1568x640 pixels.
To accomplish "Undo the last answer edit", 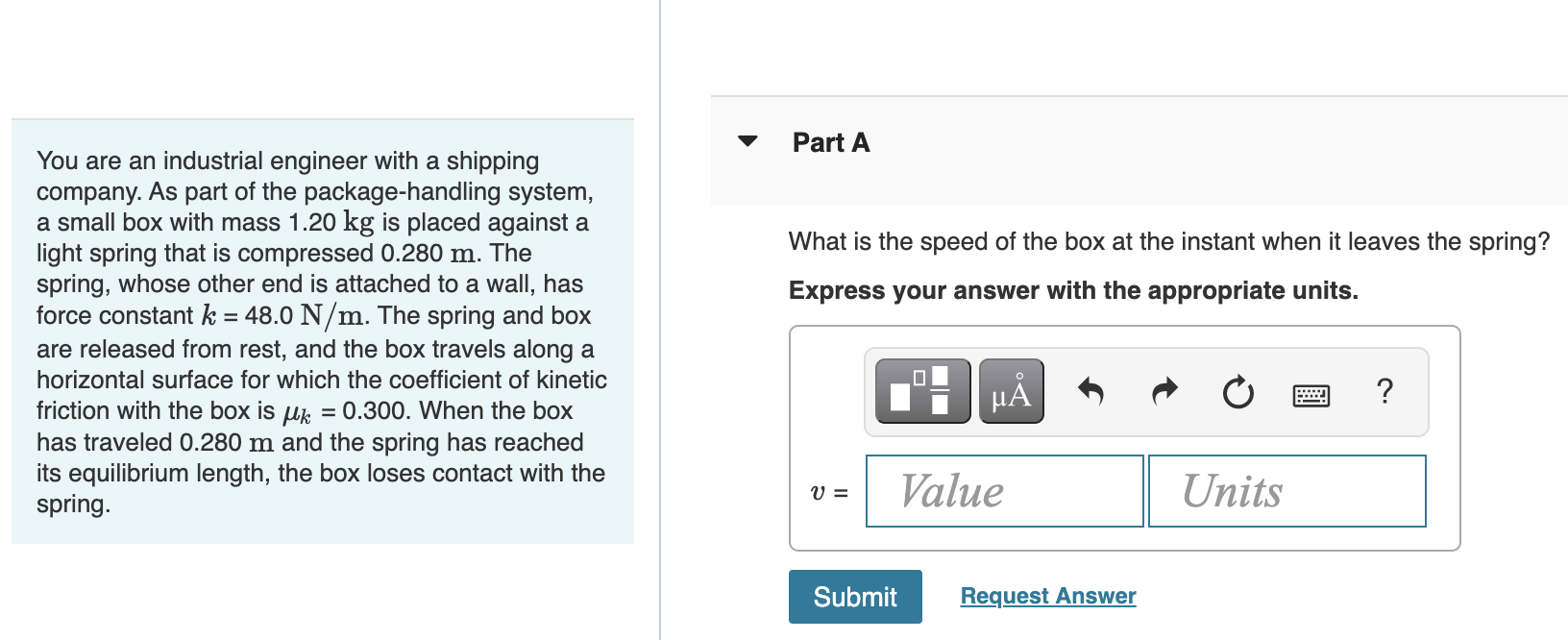I will tap(1091, 390).
